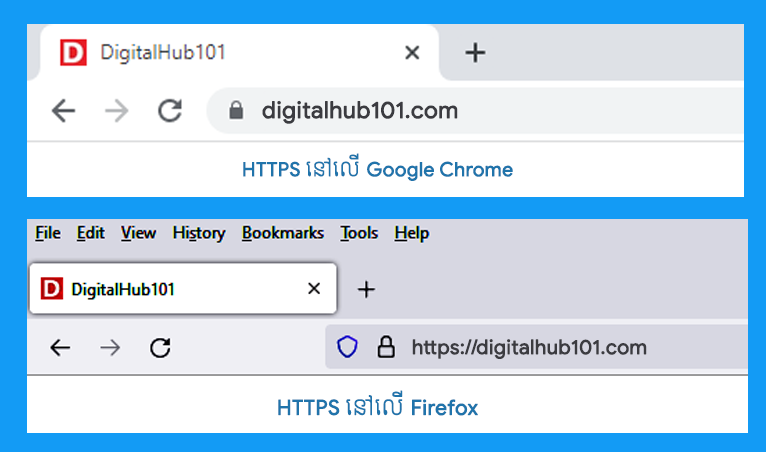Open the Firefox Help menu
The height and width of the screenshot is (452, 766).
click(412, 233)
